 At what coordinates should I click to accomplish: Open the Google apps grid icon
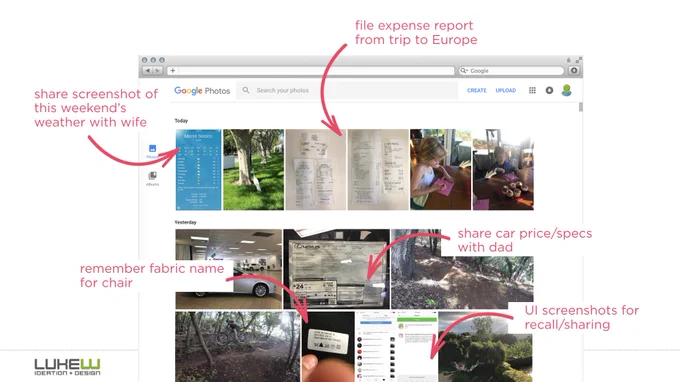point(532,90)
